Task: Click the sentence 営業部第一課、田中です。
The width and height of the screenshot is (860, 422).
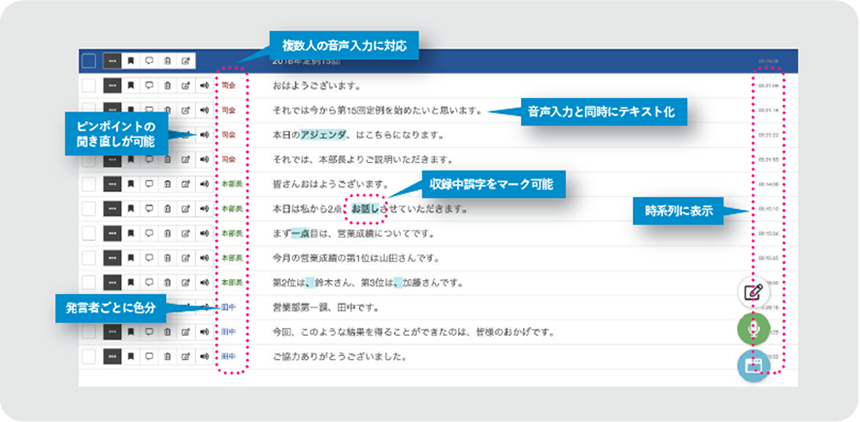Action: (326, 307)
